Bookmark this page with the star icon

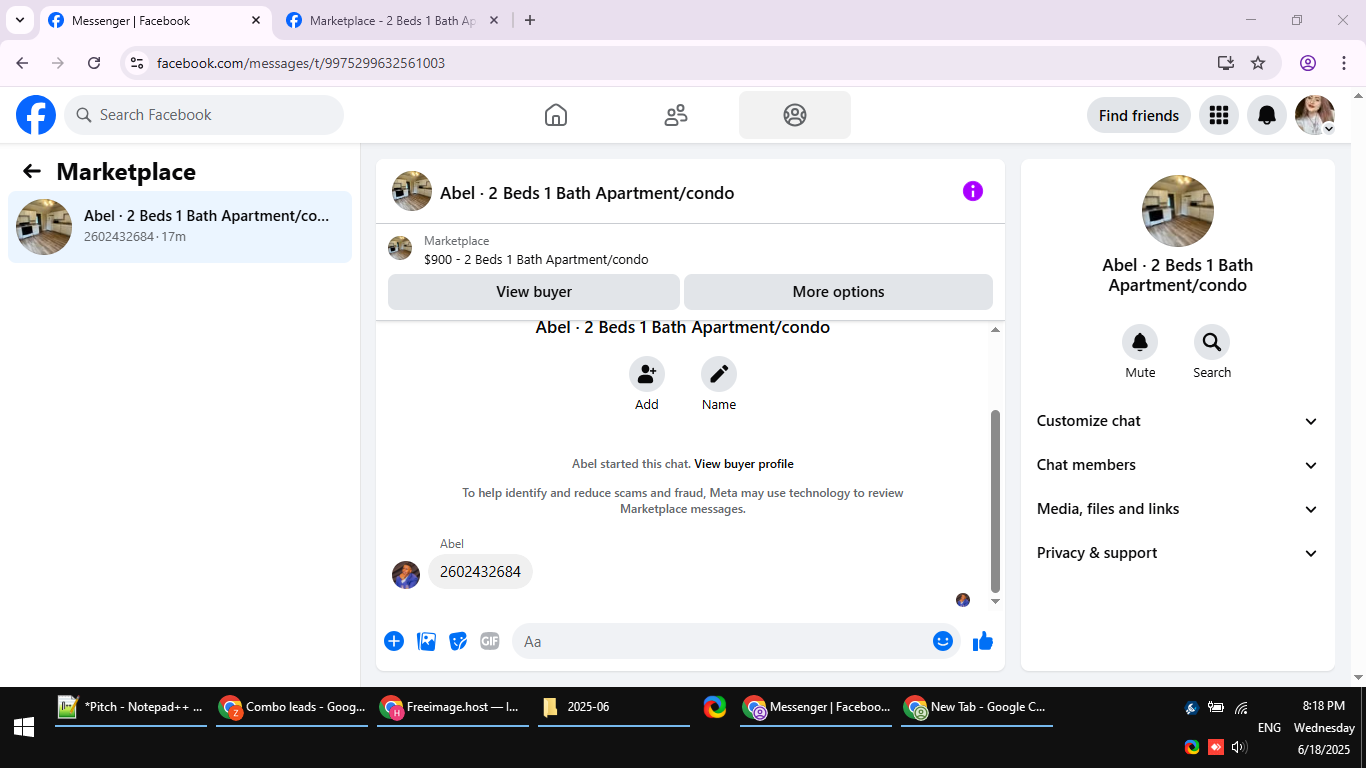pos(1258,63)
